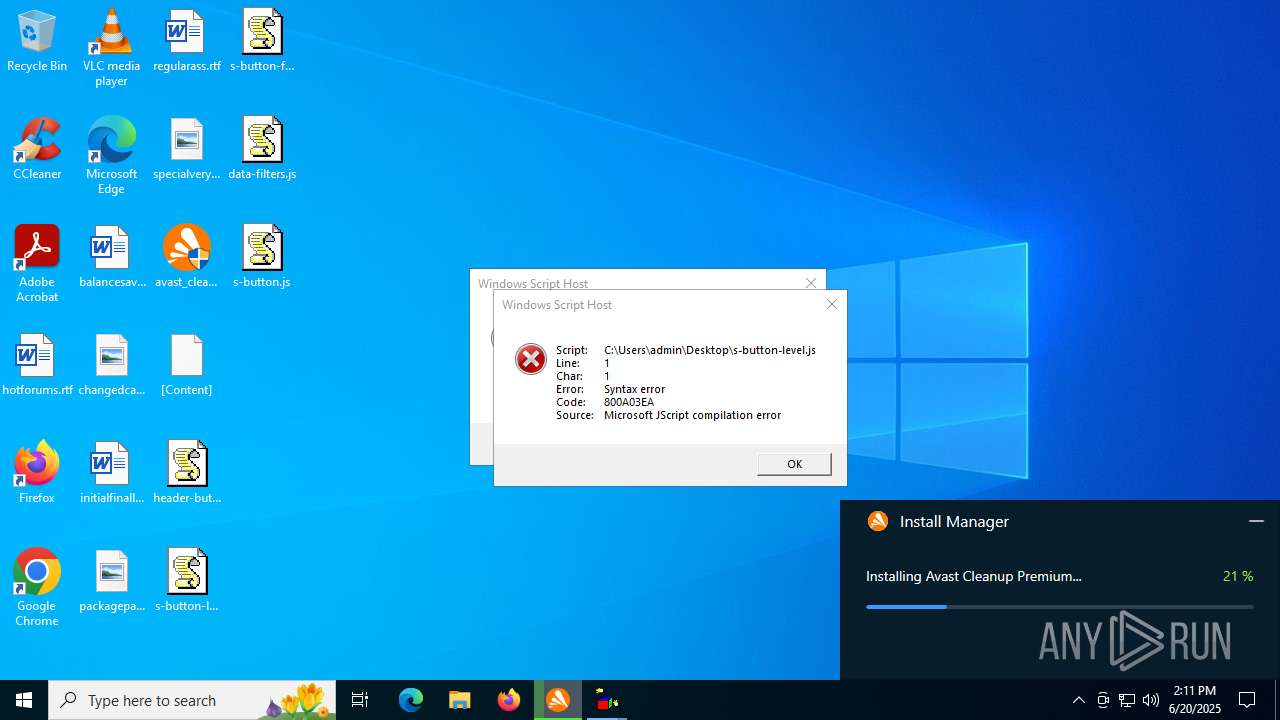Launch Edge from the taskbar
1280x720 pixels.
tap(411, 700)
